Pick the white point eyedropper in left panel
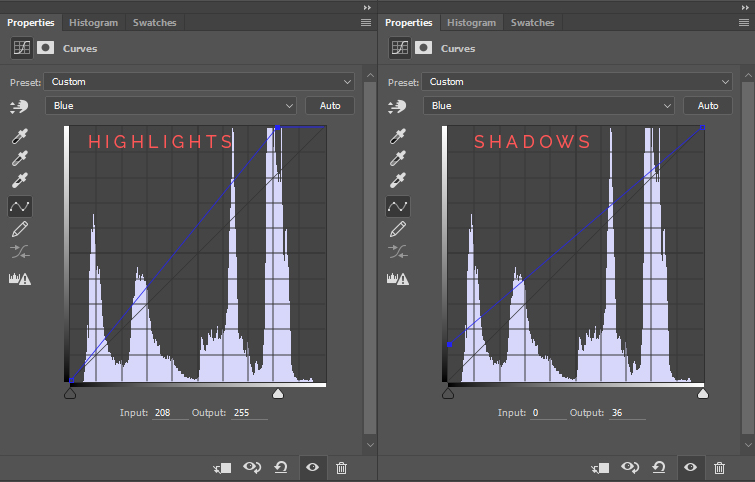This screenshot has width=755, height=482. tap(19, 180)
